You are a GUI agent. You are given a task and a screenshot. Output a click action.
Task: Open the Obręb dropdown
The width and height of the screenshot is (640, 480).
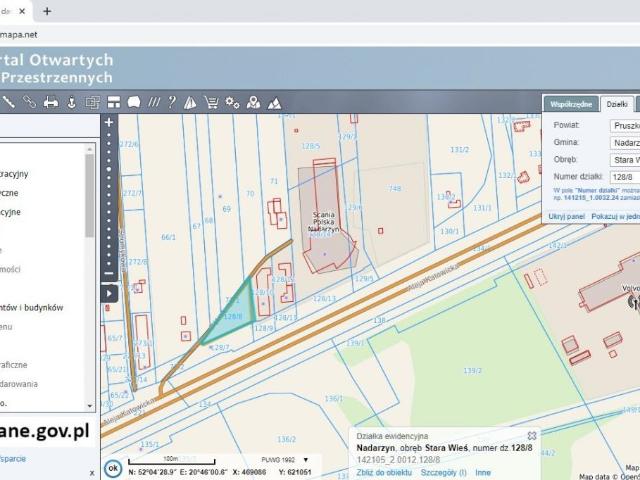coord(625,159)
